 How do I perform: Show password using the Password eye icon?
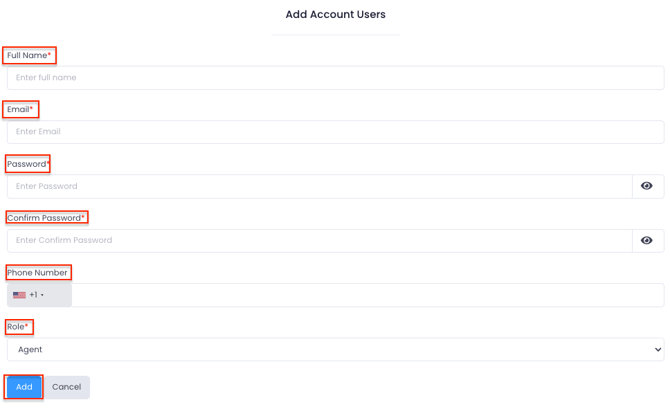point(646,186)
